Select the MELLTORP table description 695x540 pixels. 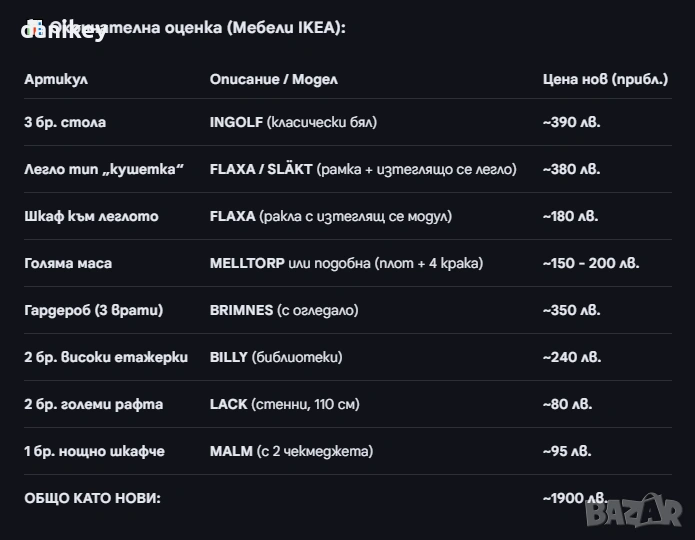click(x=346, y=263)
